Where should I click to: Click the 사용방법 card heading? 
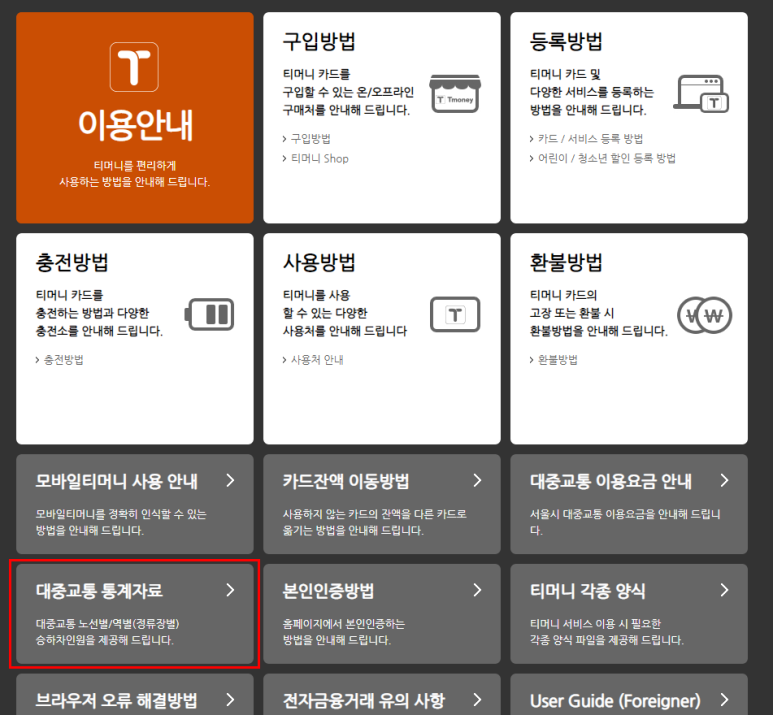[319, 262]
